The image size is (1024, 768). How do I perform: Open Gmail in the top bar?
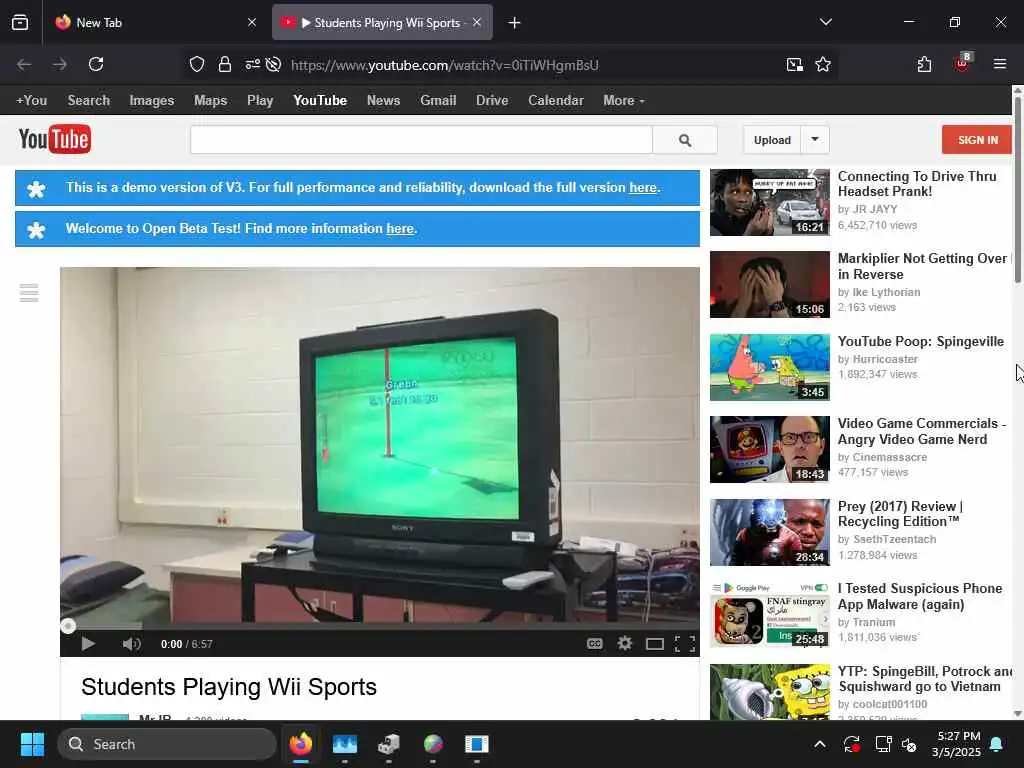[x=438, y=101]
